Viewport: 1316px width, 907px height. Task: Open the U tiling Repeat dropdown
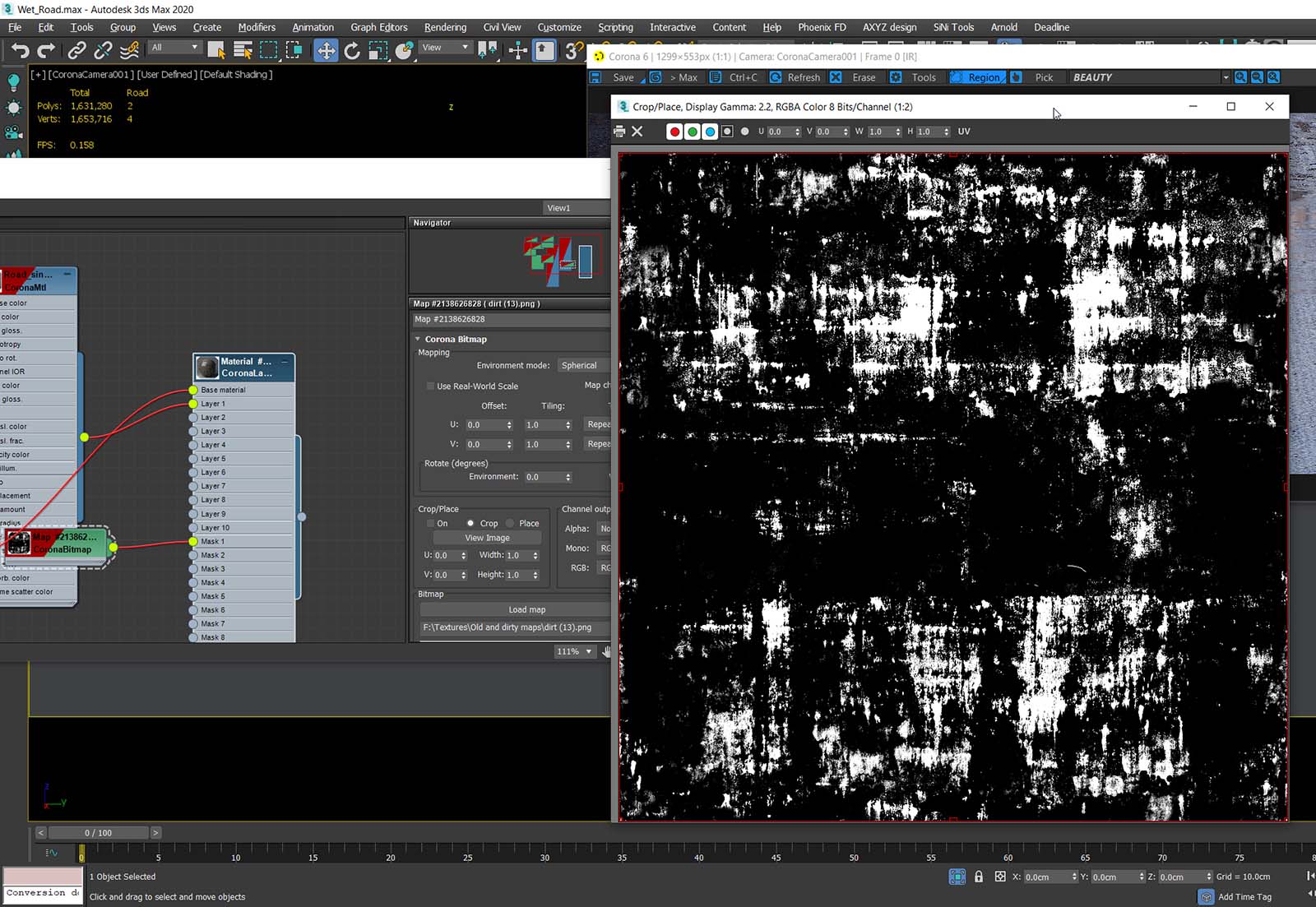[597, 425]
